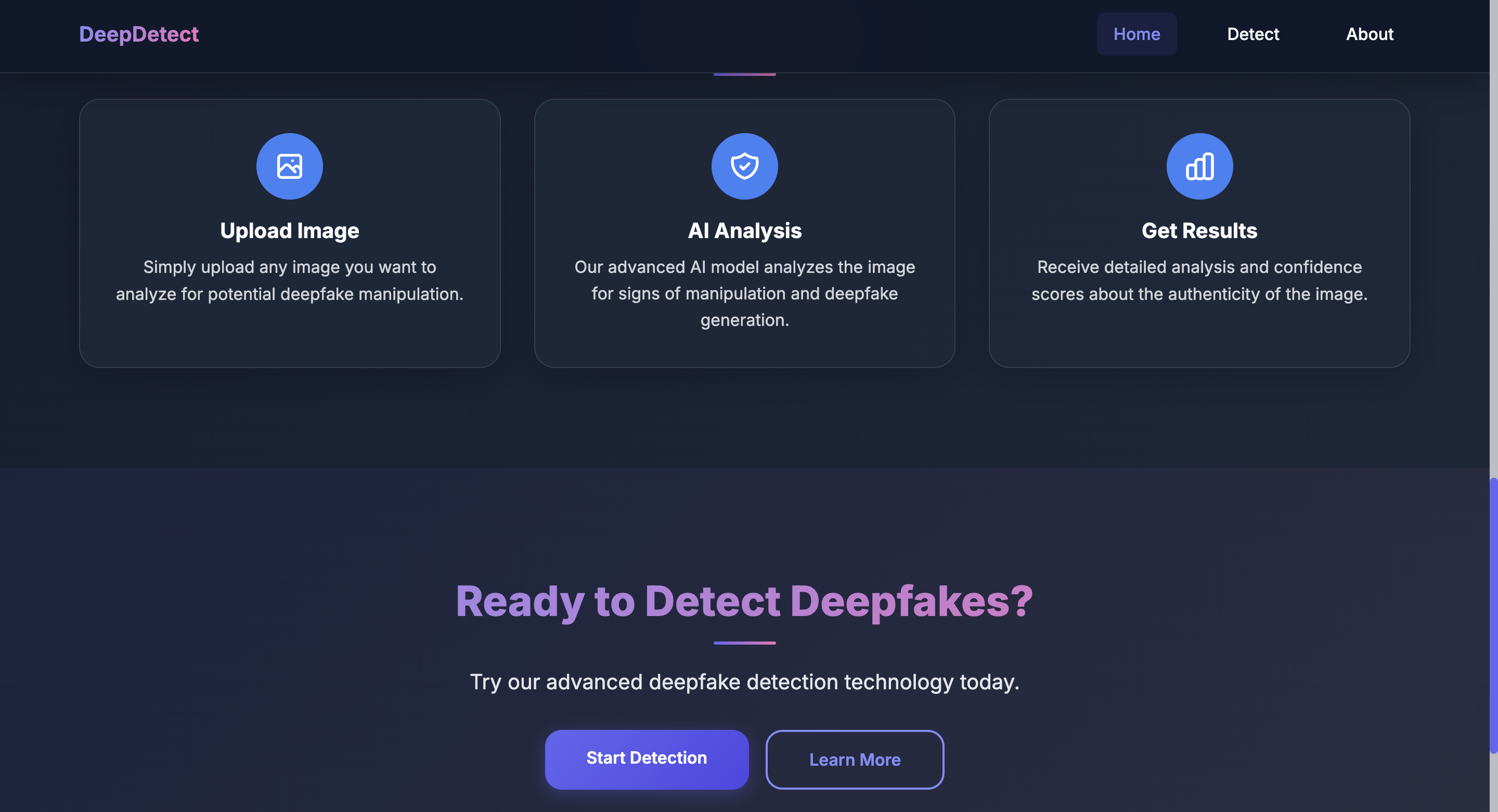Image resolution: width=1498 pixels, height=812 pixels.
Task: Click the Learn More button
Action: click(x=854, y=759)
